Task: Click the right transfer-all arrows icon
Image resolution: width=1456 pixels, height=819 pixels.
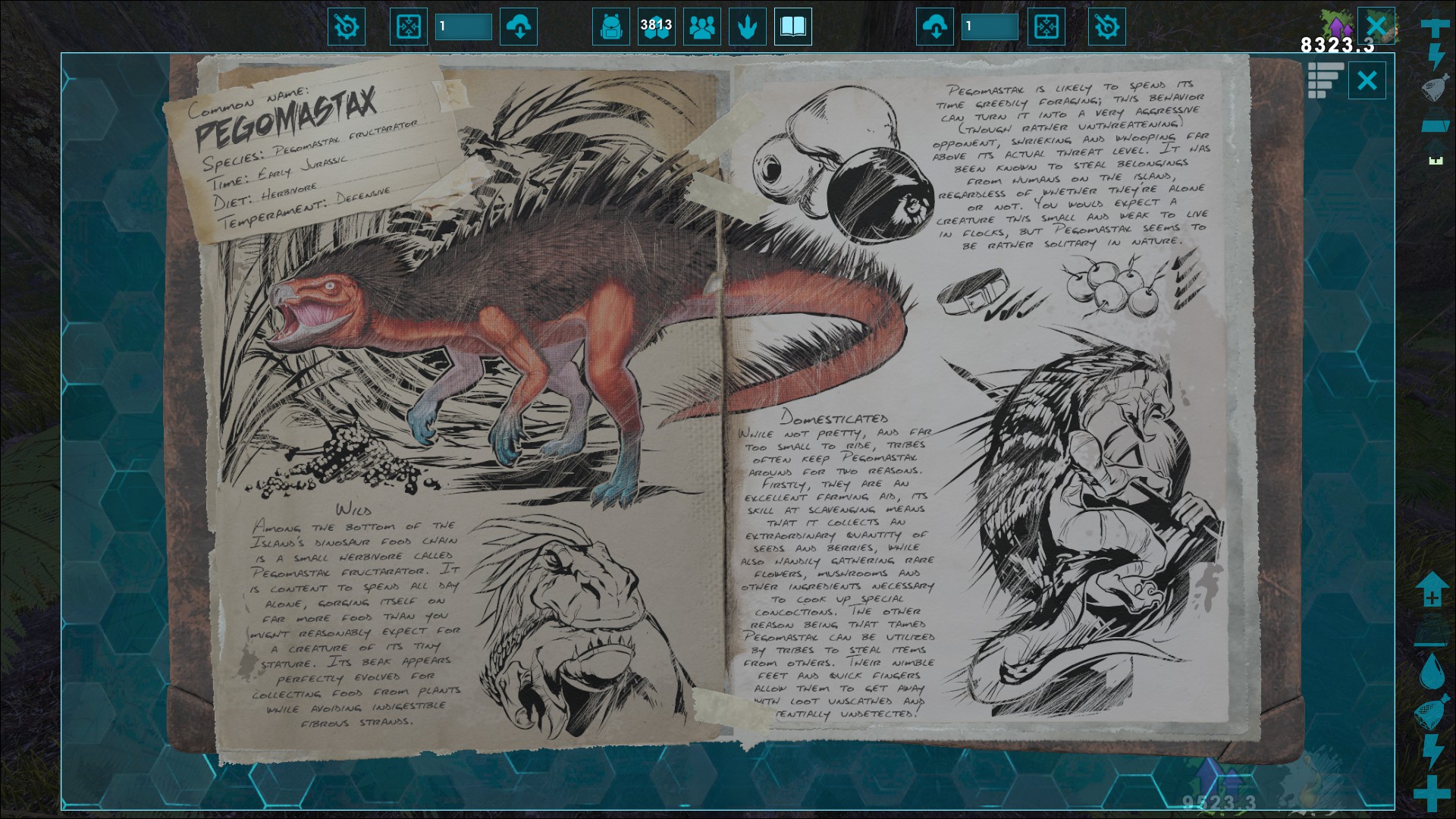Action: click(x=1046, y=27)
